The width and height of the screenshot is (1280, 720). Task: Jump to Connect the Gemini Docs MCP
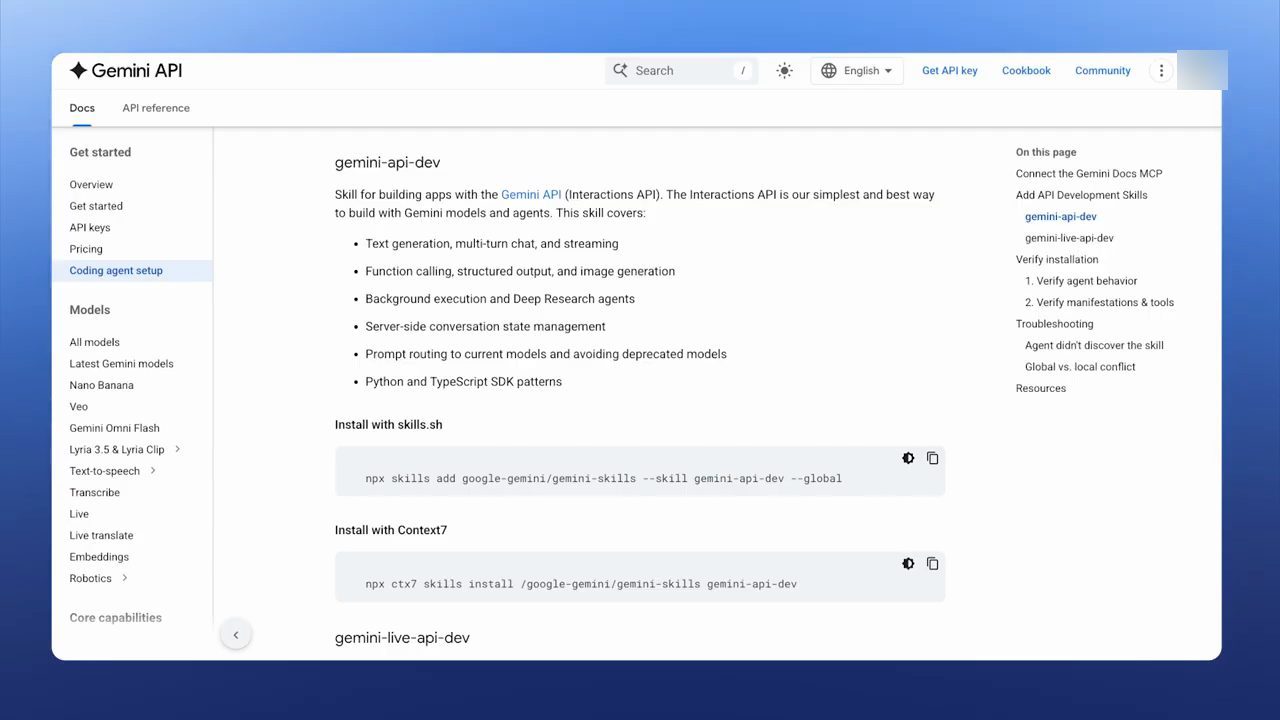click(1089, 174)
